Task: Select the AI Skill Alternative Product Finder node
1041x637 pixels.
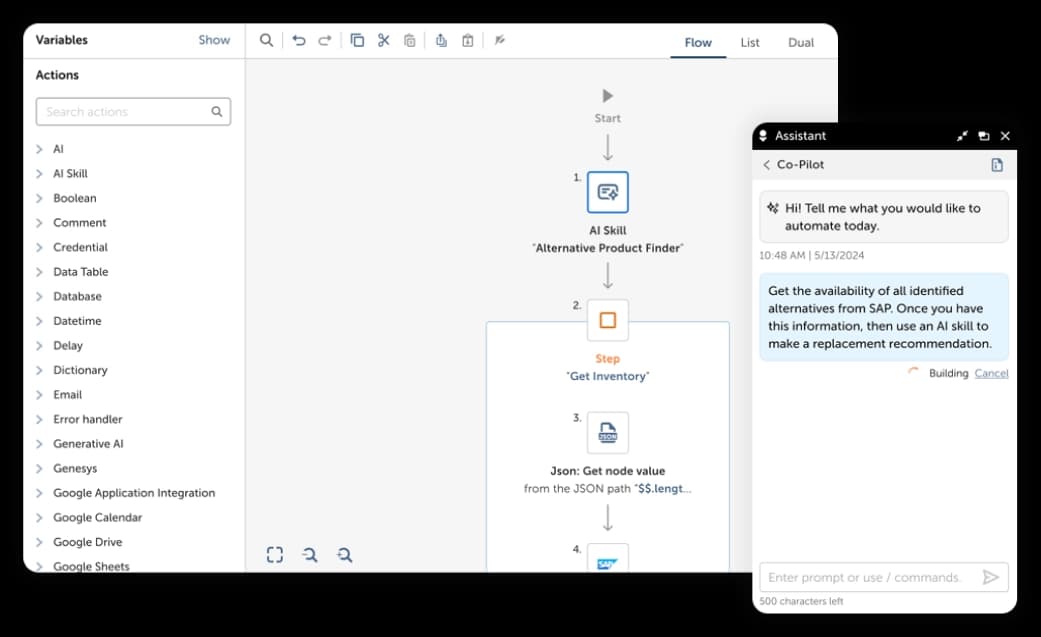Action: pyautogui.click(x=607, y=192)
